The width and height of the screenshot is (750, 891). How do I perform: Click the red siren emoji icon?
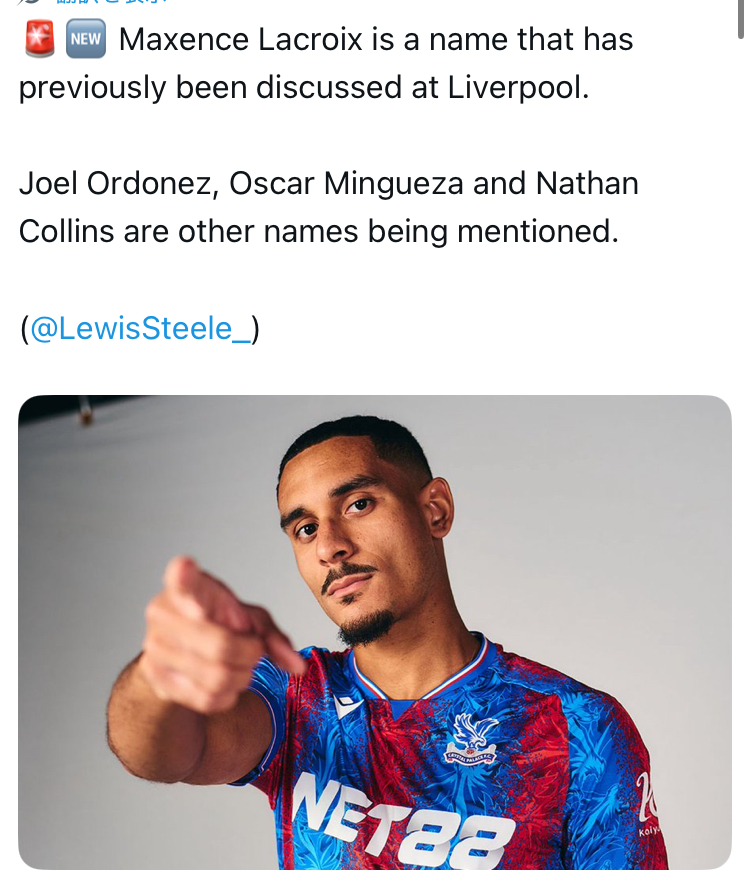(39, 40)
